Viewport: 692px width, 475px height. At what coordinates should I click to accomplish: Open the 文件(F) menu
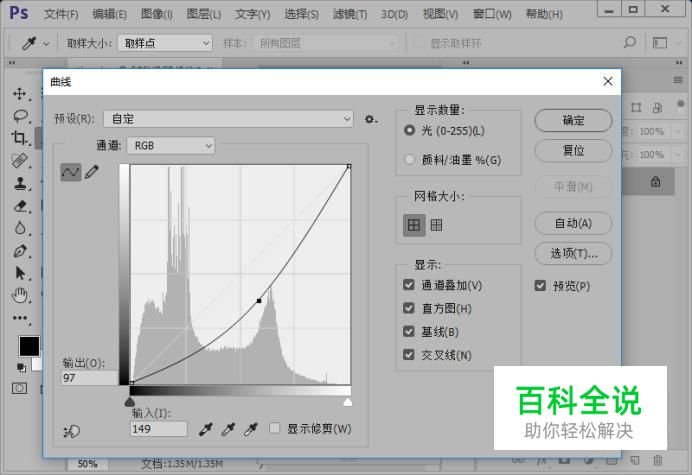tap(61, 14)
